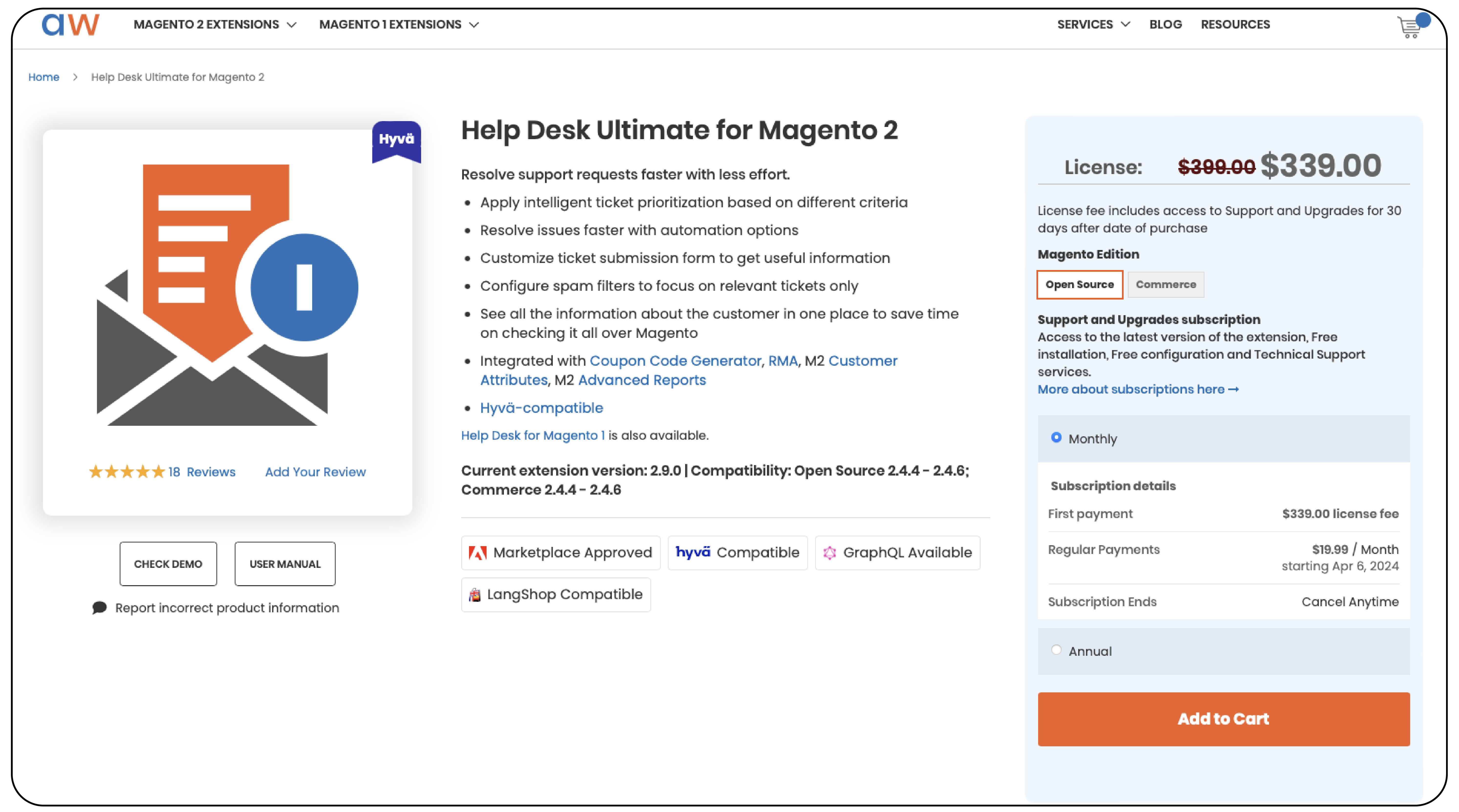Select the Annual subscription radio button
1459x812 pixels.
[x=1056, y=650]
